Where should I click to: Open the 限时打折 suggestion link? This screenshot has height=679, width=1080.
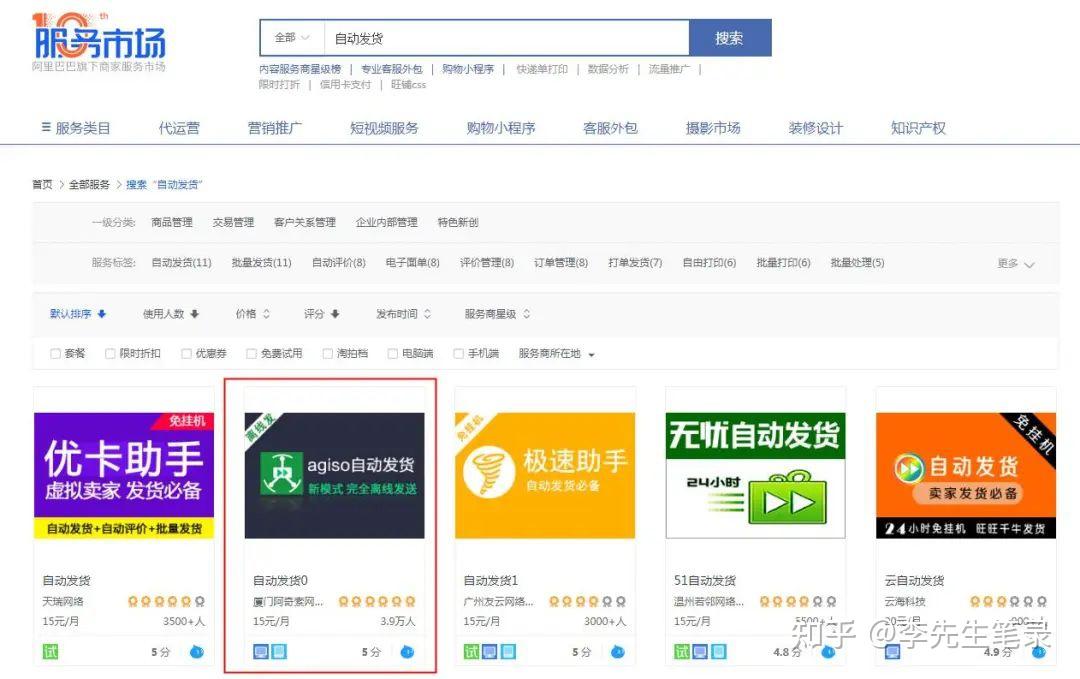[280, 85]
